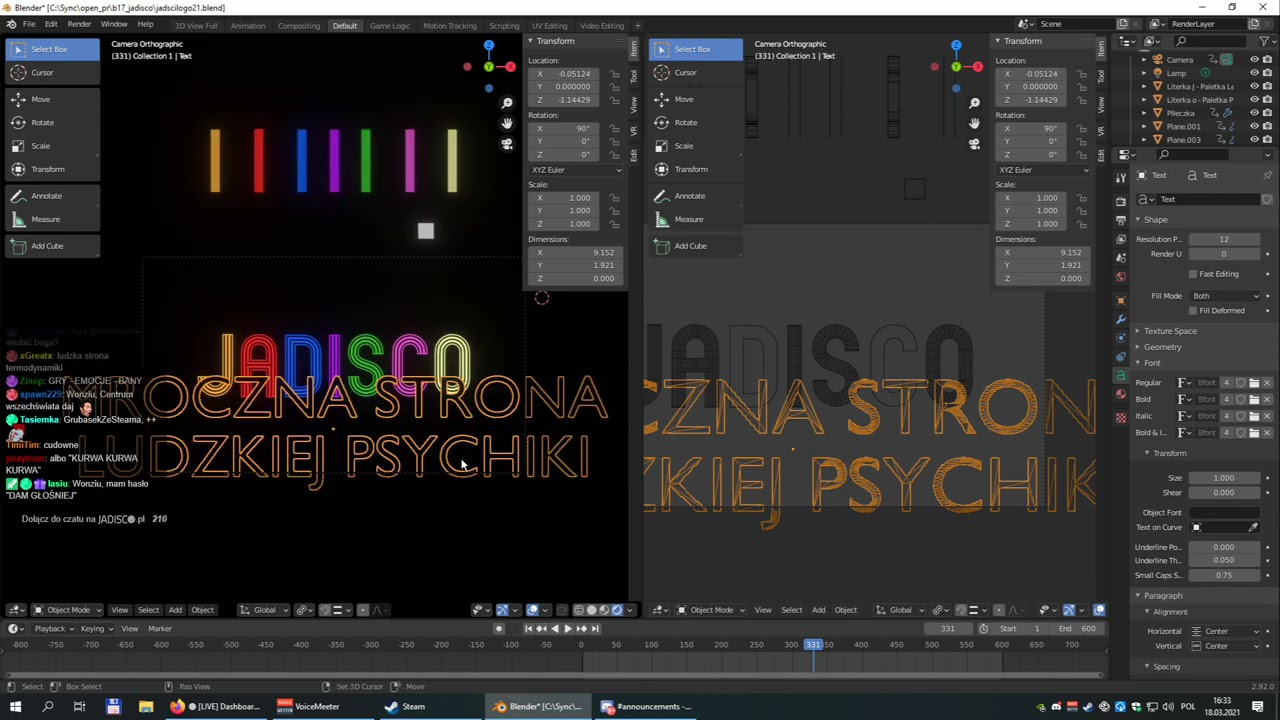Click zoom magnifier in right viewport
This screenshot has height=720, width=1280.
point(974,103)
